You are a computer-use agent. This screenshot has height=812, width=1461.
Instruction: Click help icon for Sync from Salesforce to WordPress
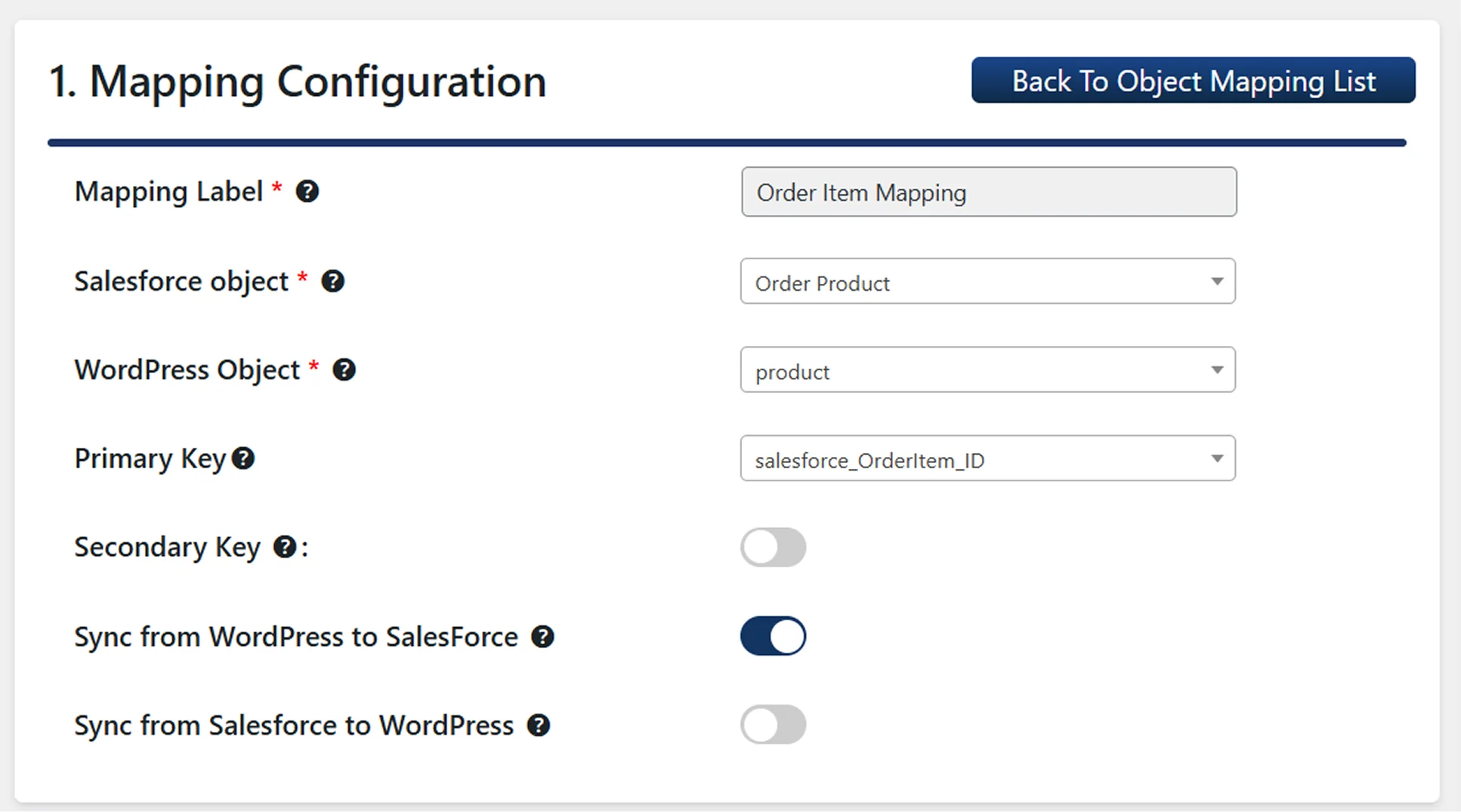pyautogui.click(x=539, y=725)
